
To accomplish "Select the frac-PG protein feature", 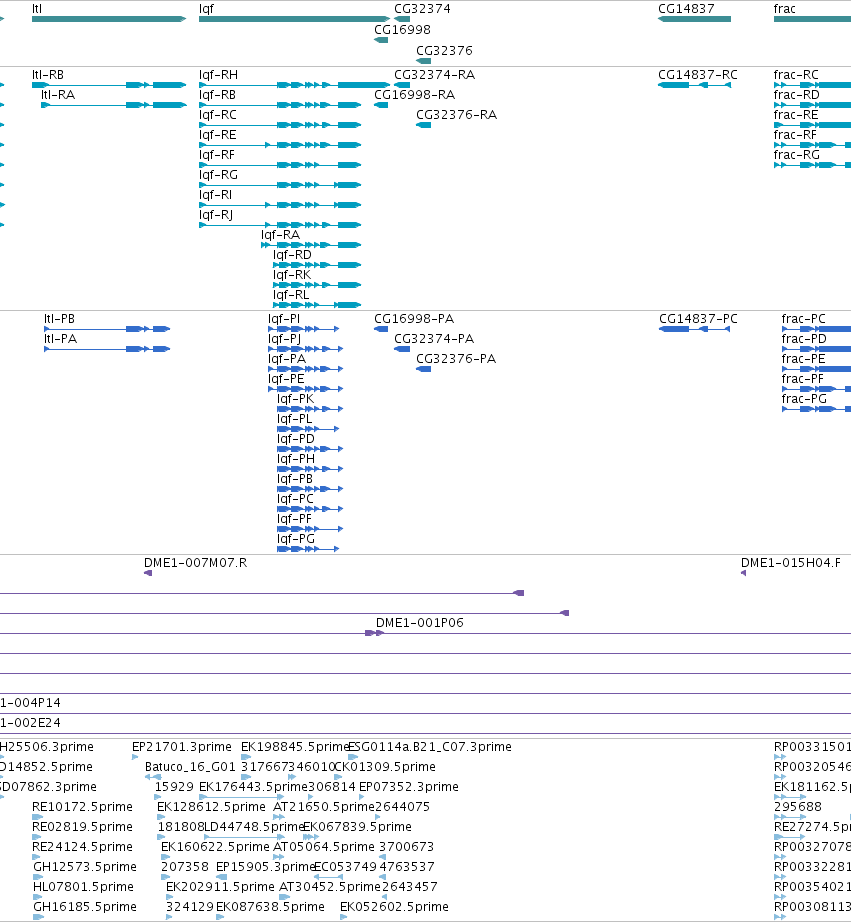I will 816,409.
